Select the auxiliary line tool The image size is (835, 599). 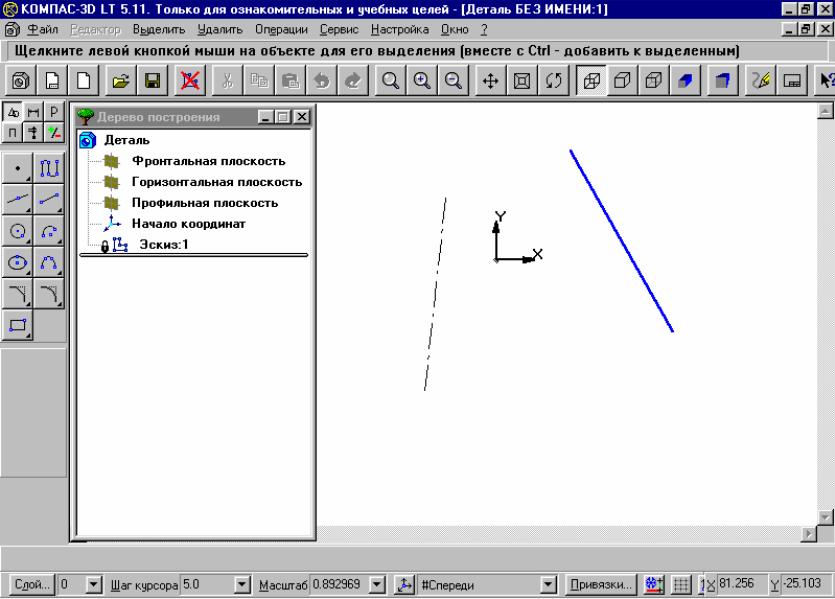point(18,200)
